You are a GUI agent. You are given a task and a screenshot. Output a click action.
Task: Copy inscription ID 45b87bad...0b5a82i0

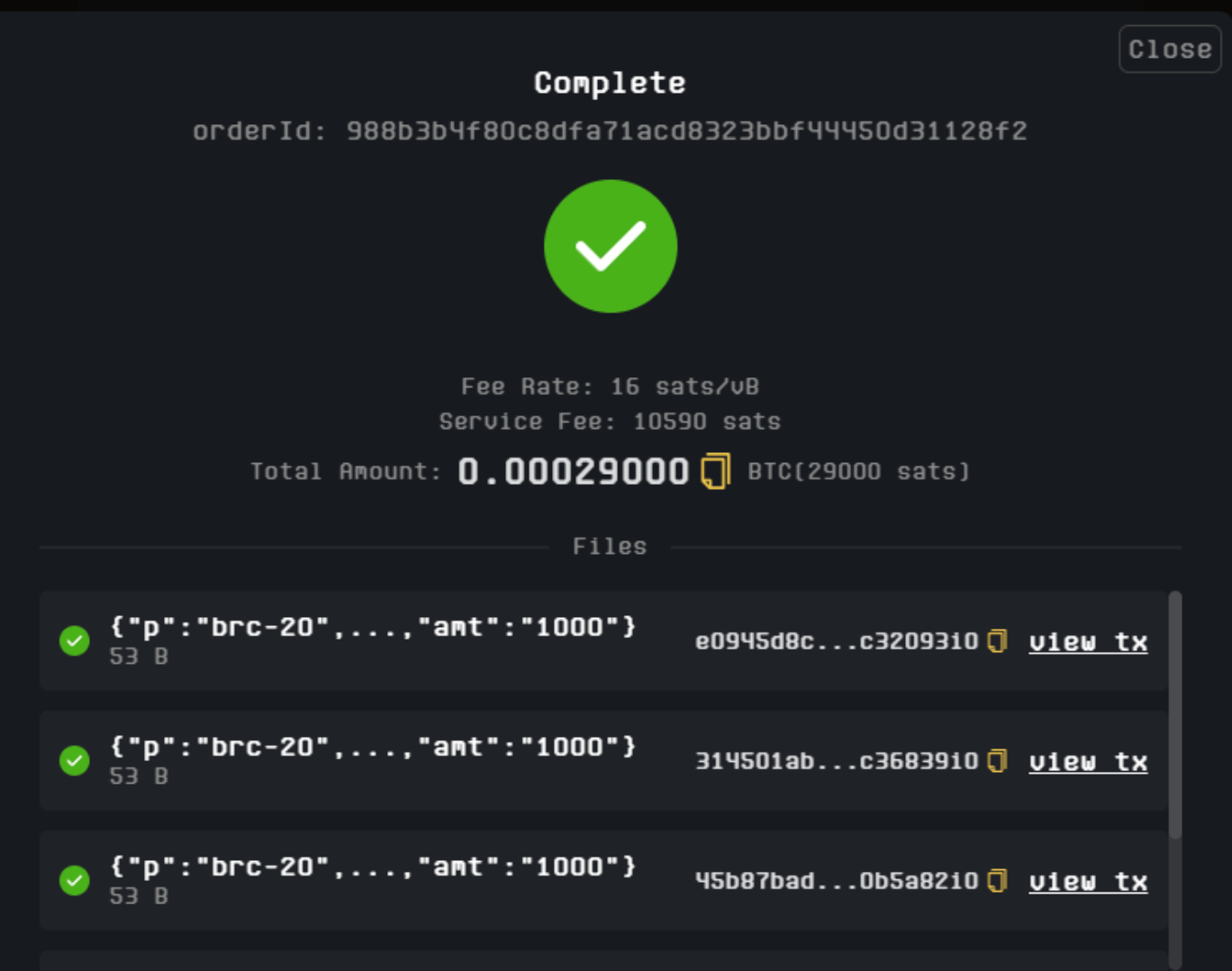coord(997,881)
